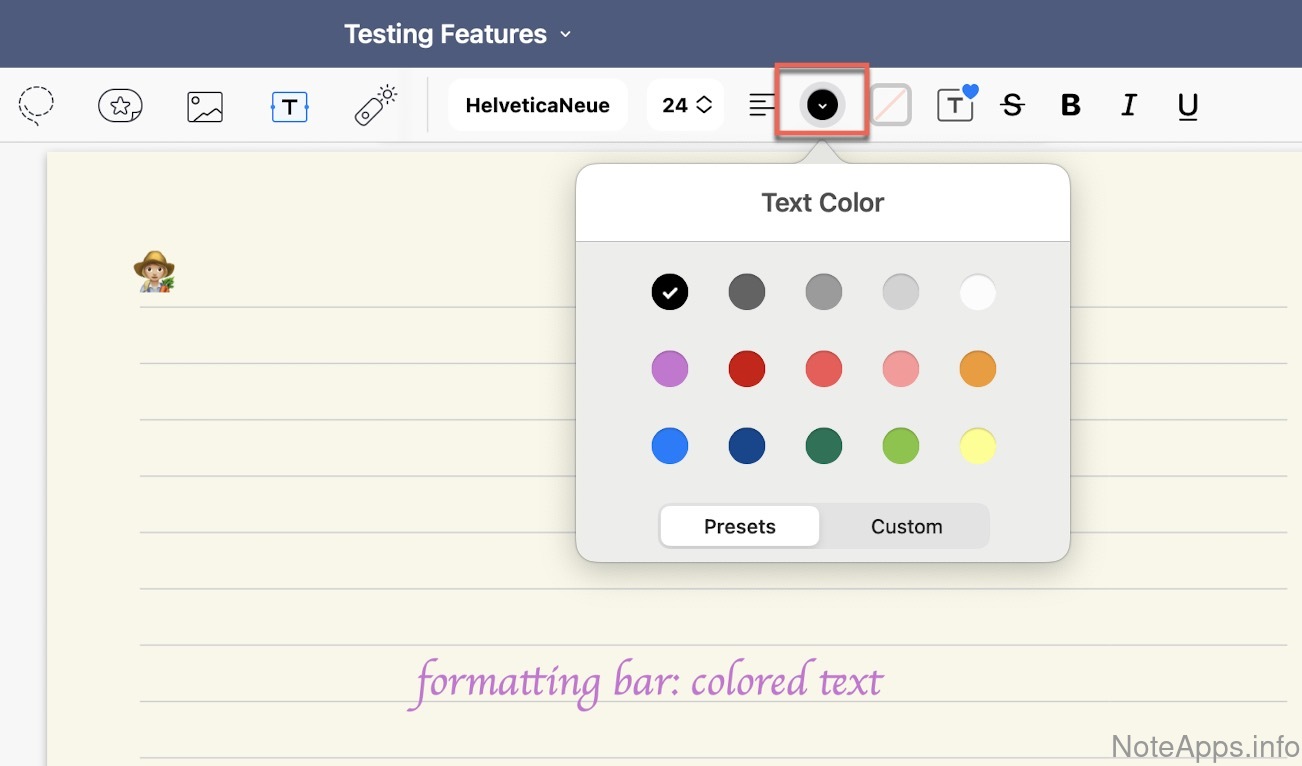Open the HelveticaNeue font dropdown
Image resolution: width=1302 pixels, height=766 pixels.
click(x=537, y=105)
